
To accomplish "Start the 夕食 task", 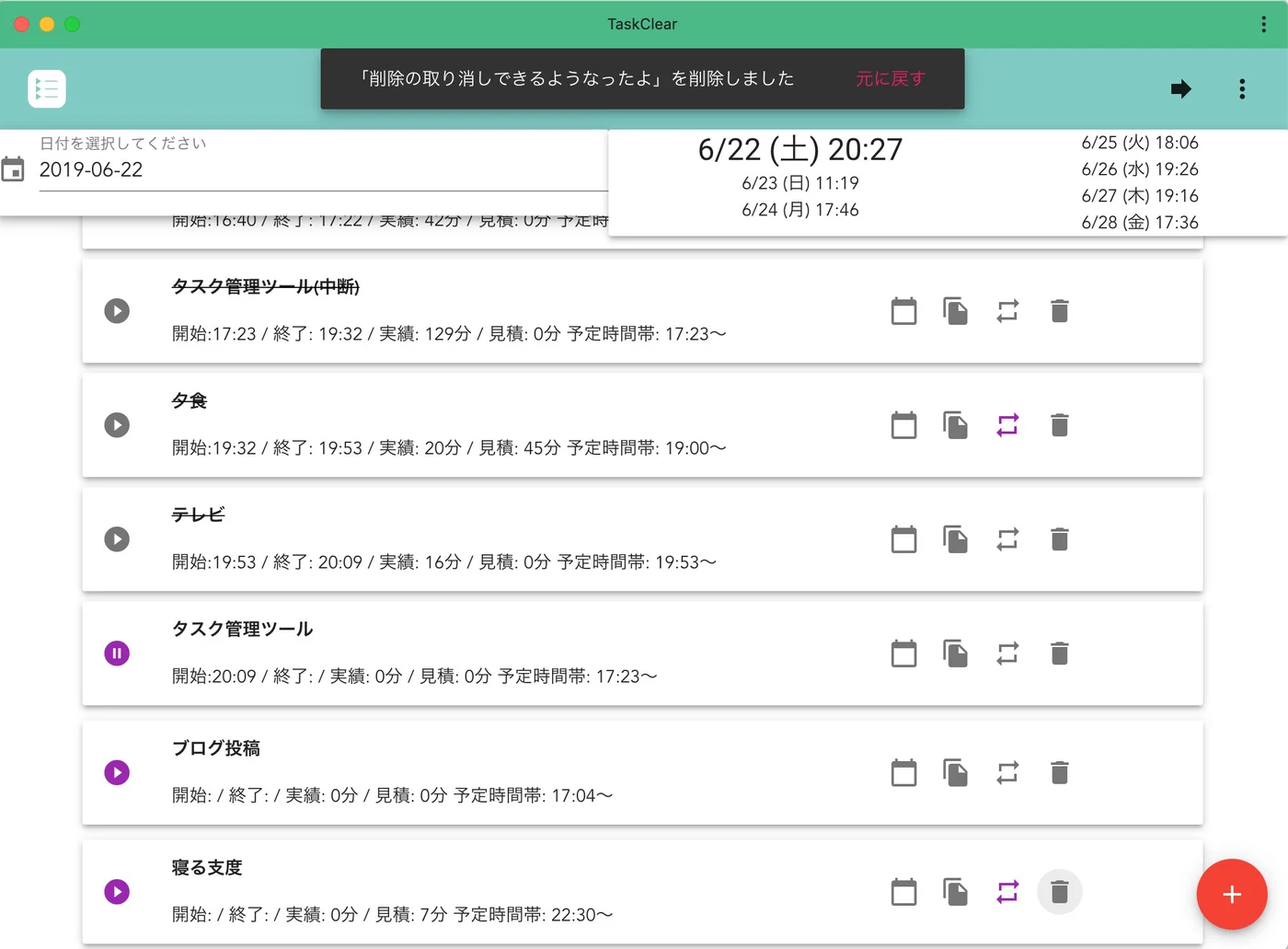I will pos(117,425).
